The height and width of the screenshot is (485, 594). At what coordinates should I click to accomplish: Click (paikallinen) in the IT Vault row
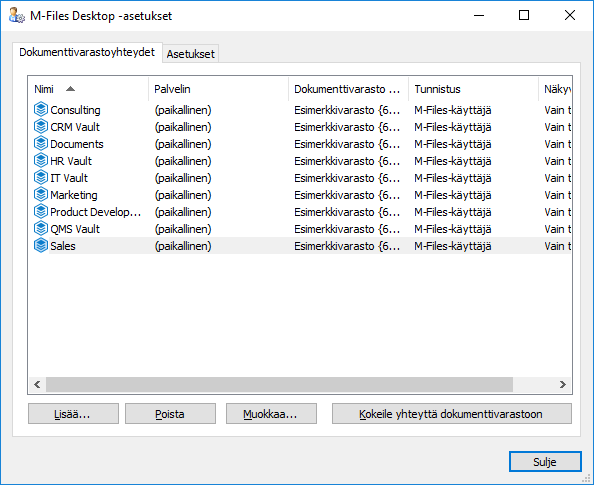click(183, 178)
